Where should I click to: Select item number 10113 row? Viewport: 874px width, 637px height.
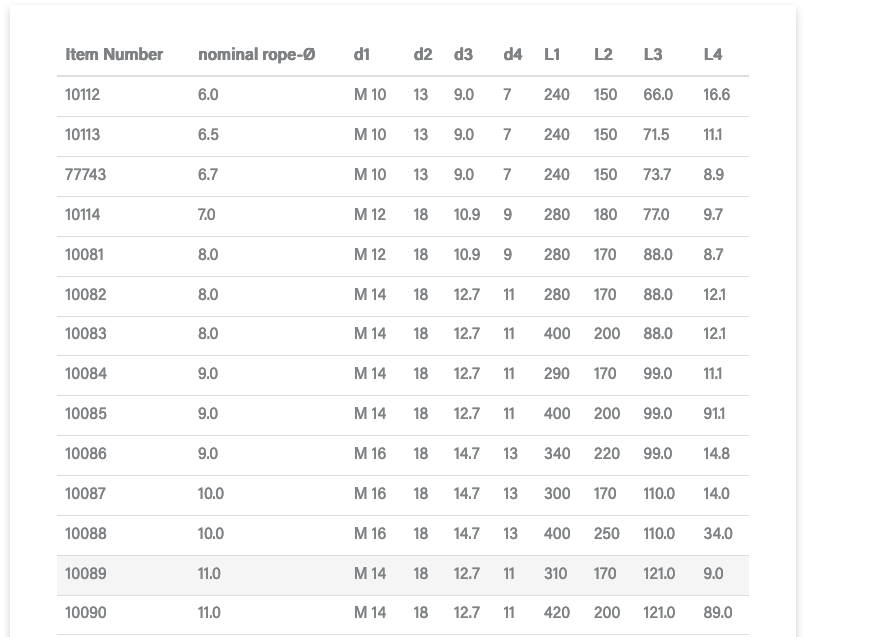pos(402,135)
